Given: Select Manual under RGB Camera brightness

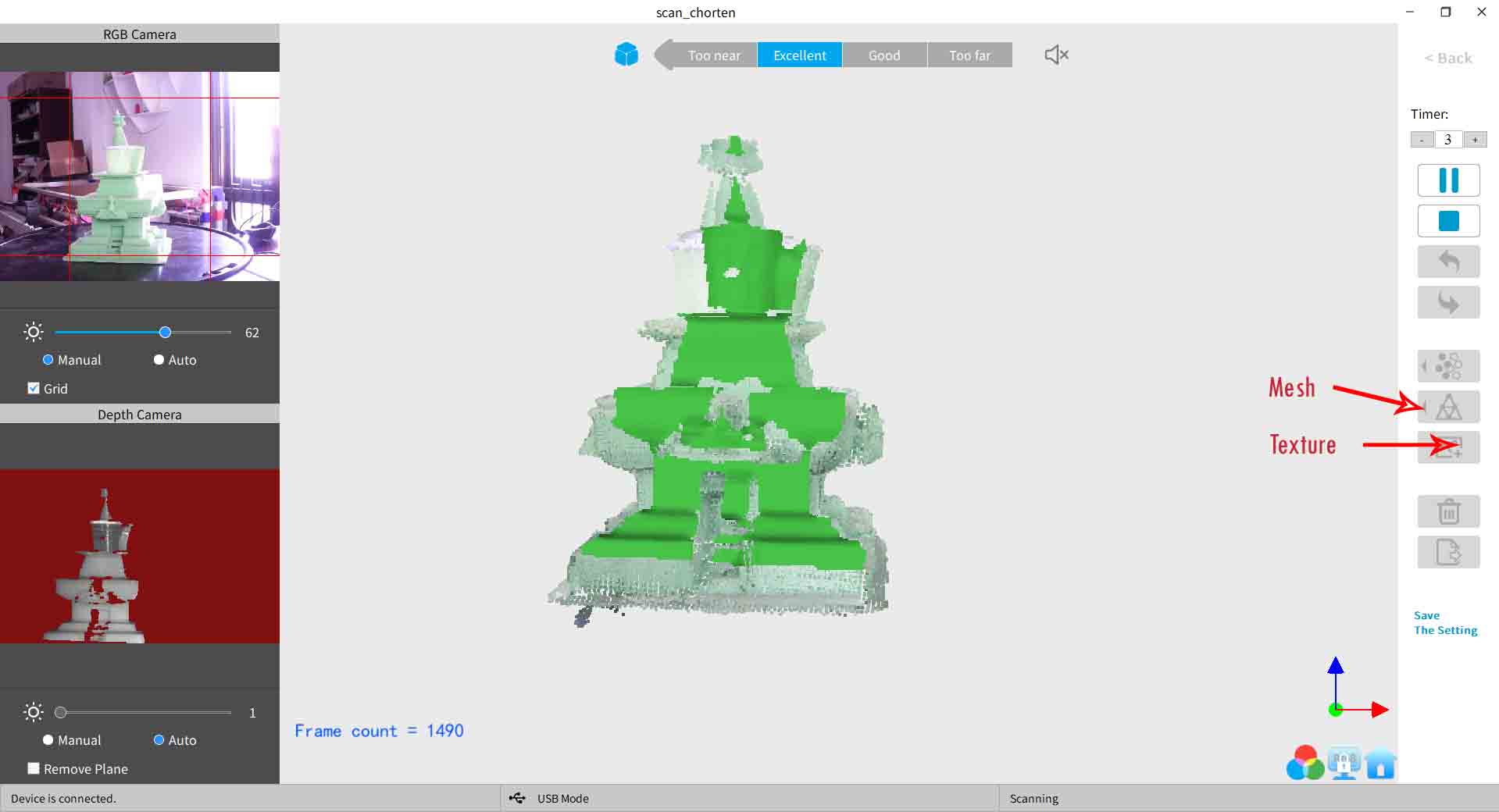Looking at the screenshot, I should tap(72, 360).
